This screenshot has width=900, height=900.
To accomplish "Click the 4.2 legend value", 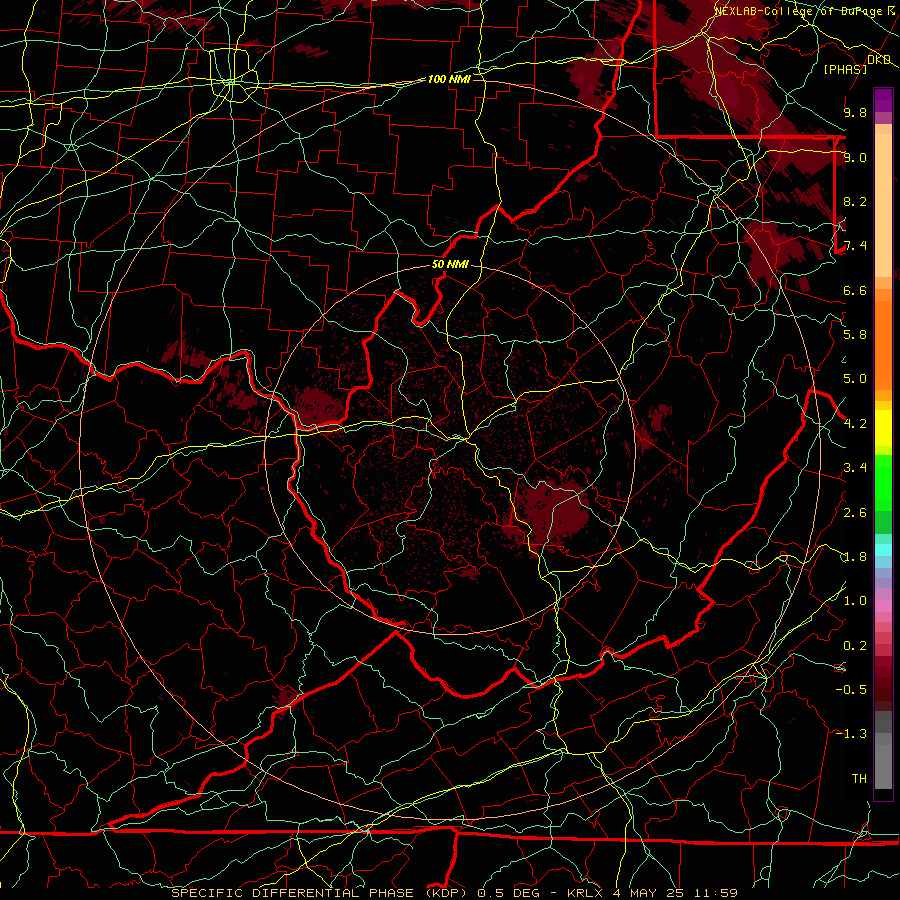I will point(855,424).
